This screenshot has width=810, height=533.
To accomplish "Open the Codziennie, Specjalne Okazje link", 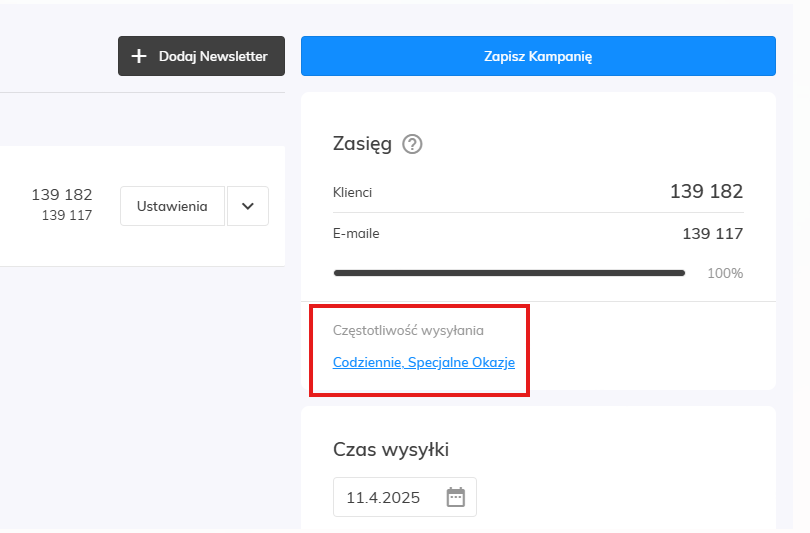I will coord(424,363).
